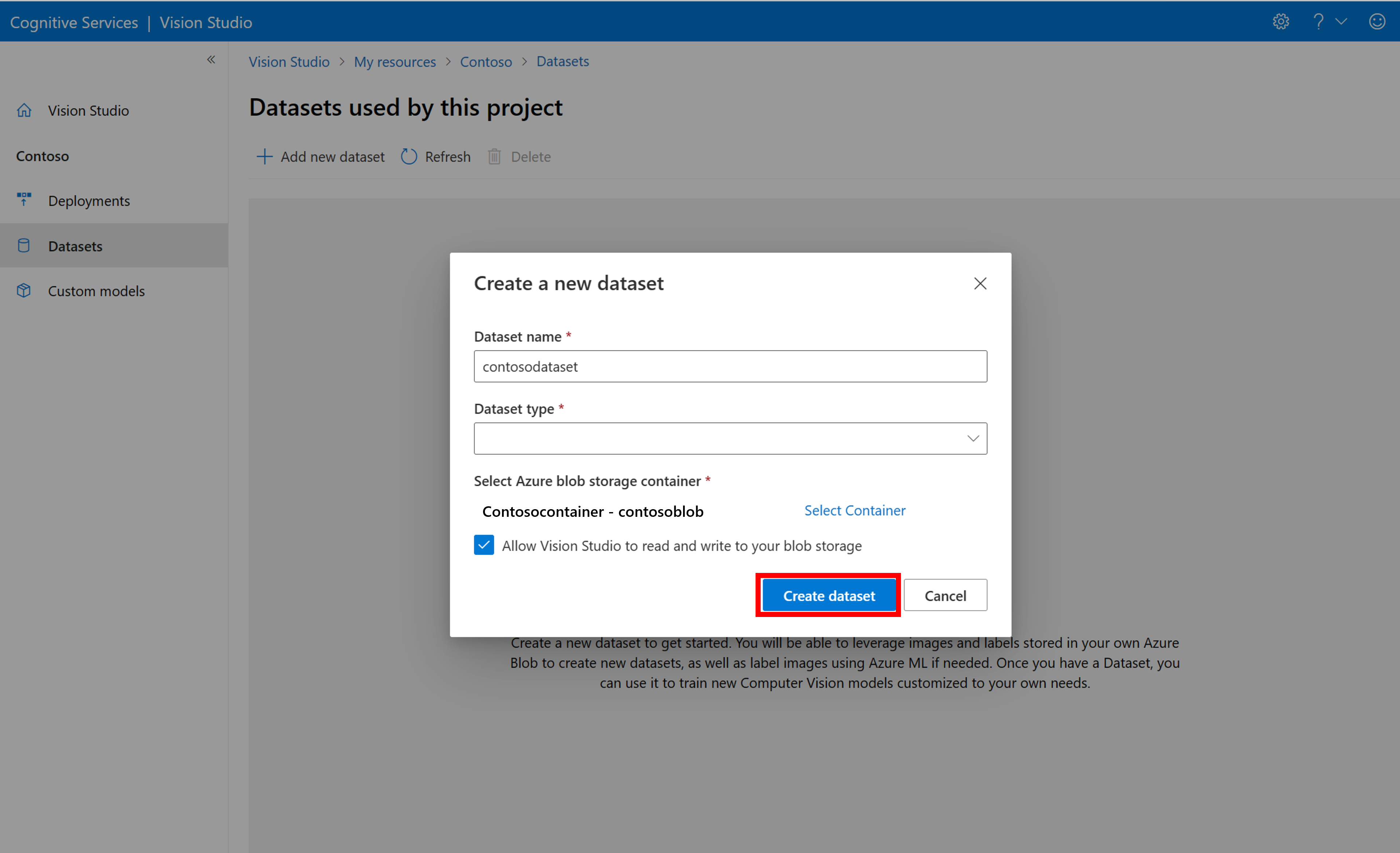Click the Cancel button
Screen dimensions: 1400x853
coord(944,595)
